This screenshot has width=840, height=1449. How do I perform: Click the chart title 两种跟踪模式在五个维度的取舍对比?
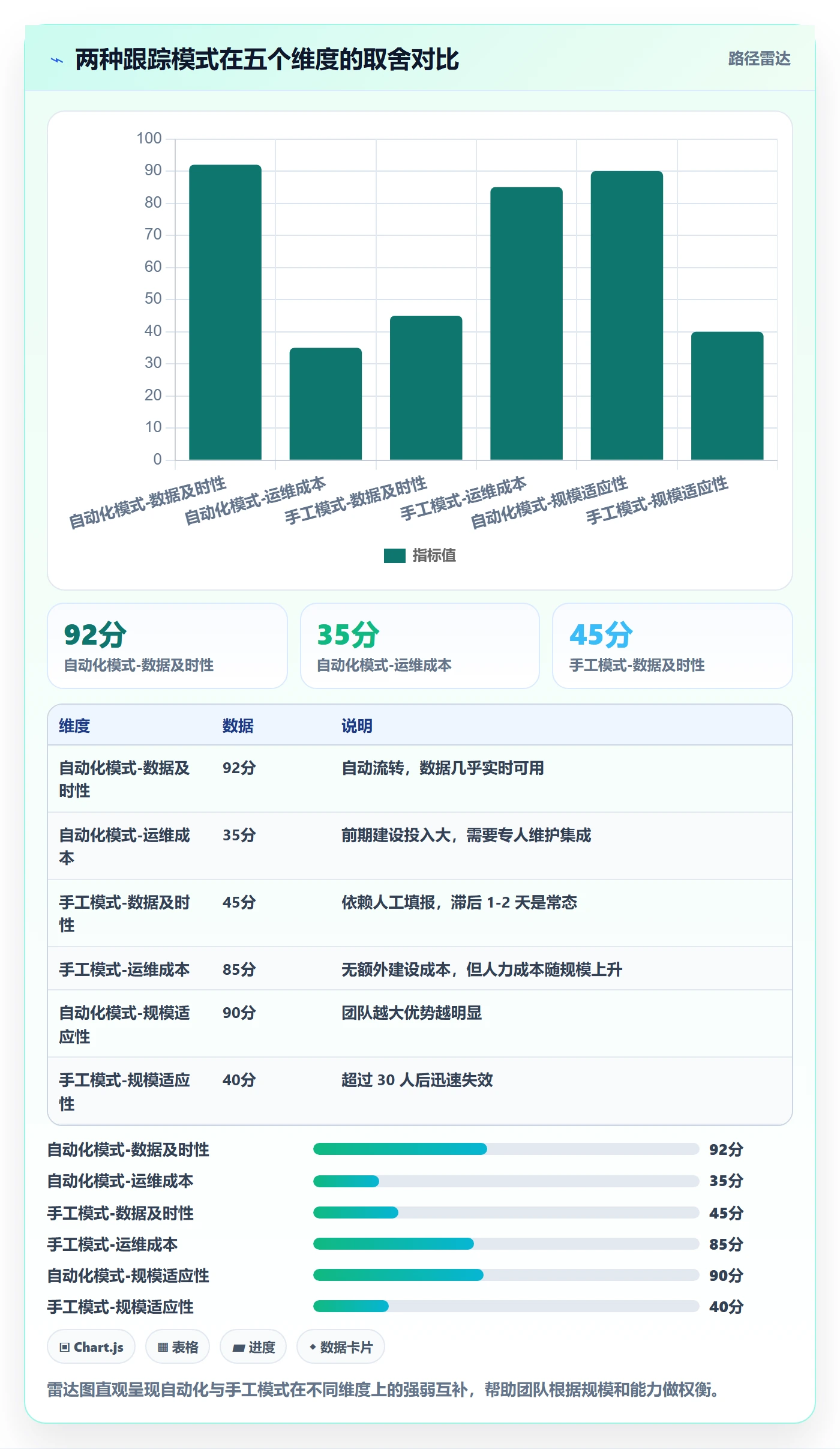(266, 59)
